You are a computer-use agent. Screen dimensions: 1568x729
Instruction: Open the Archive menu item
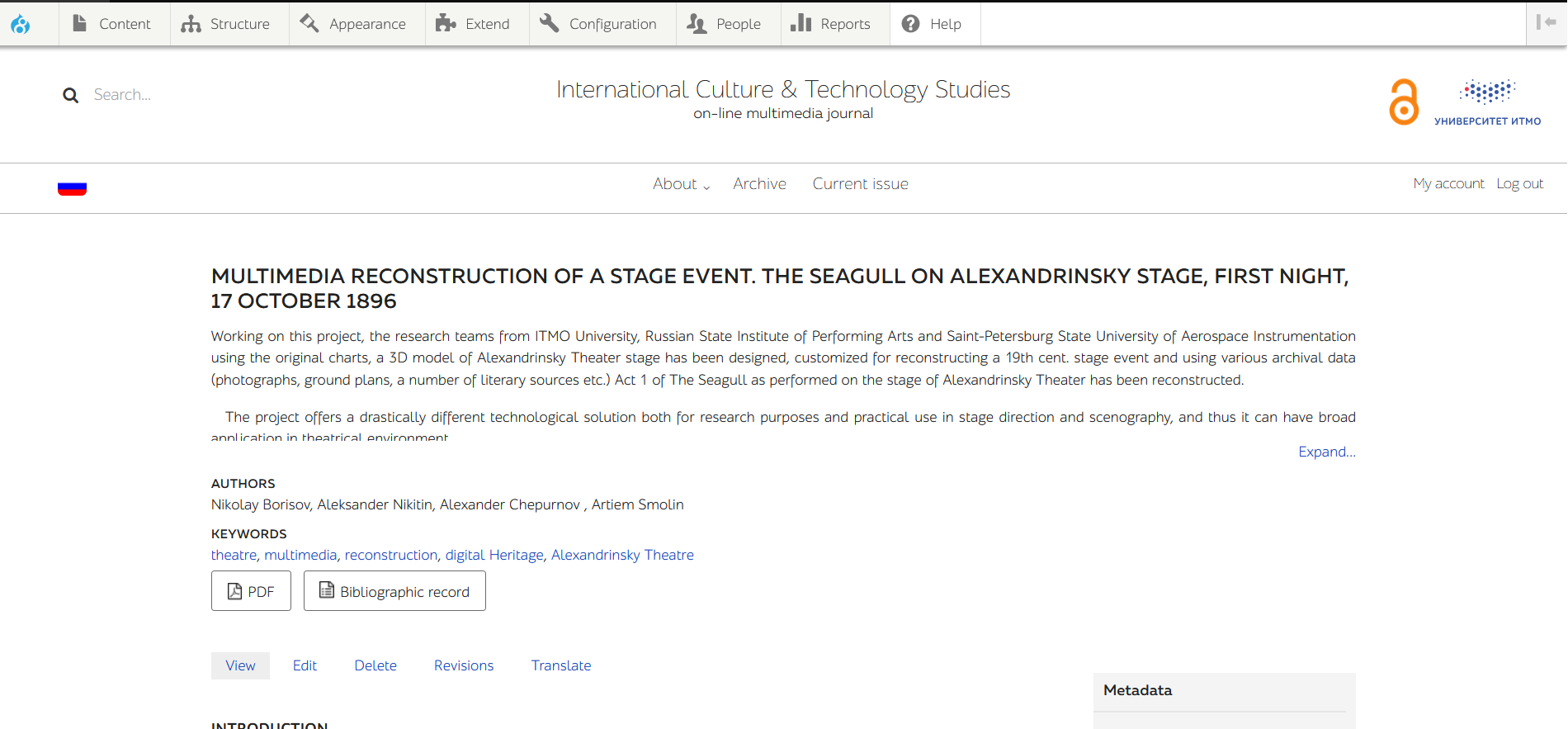759,184
